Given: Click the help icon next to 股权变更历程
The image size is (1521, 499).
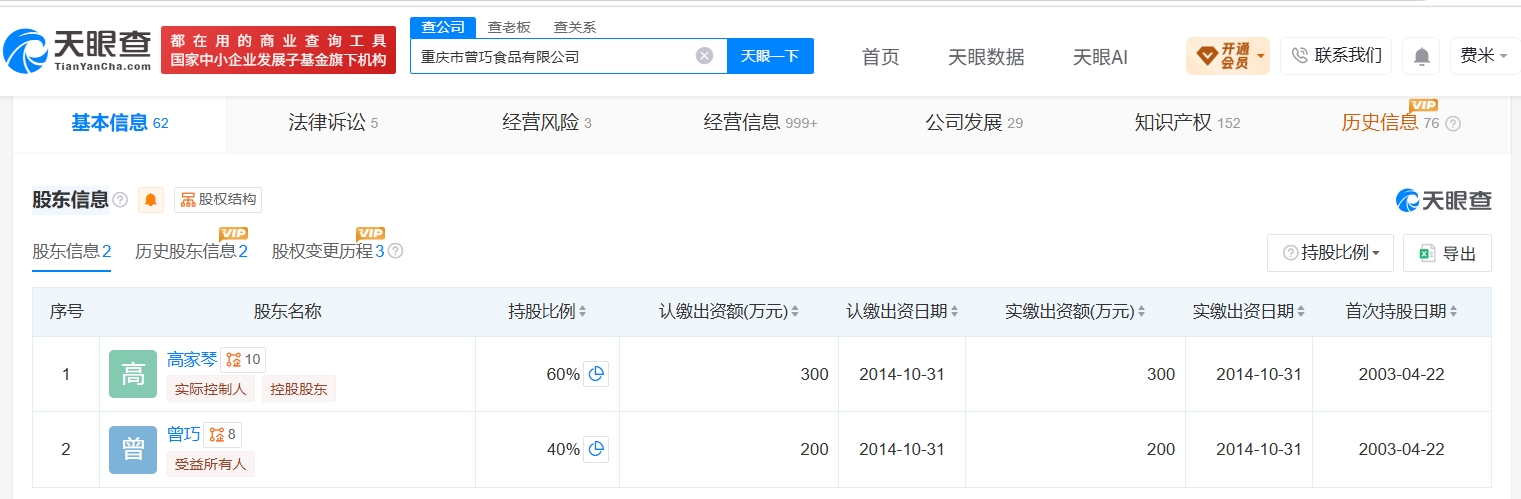Looking at the screenshot, I should [x=395, y=252].
